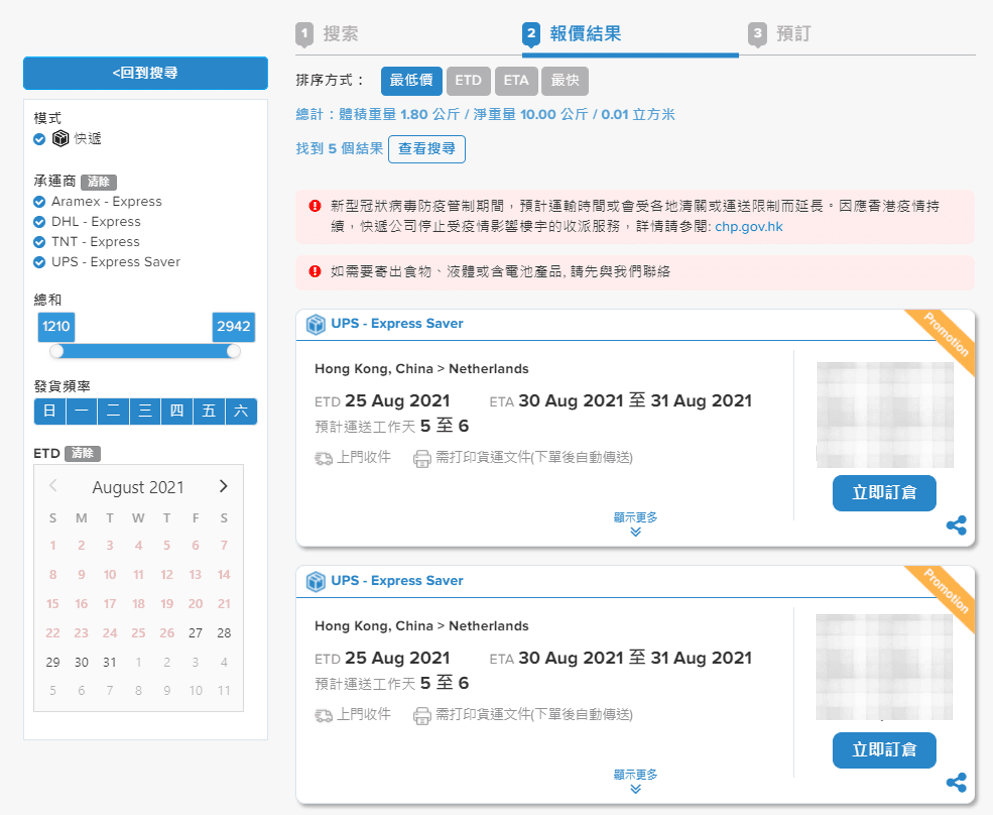
Task: Click the <回到搜尋 back button
Action: click(146, 73)
